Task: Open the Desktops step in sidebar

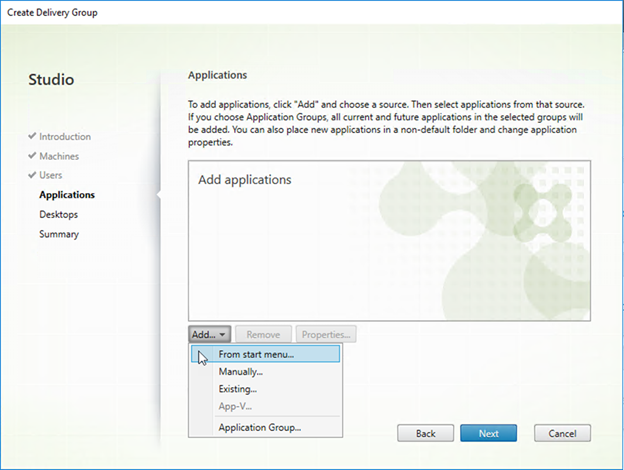Action: [x=58, y=215]
